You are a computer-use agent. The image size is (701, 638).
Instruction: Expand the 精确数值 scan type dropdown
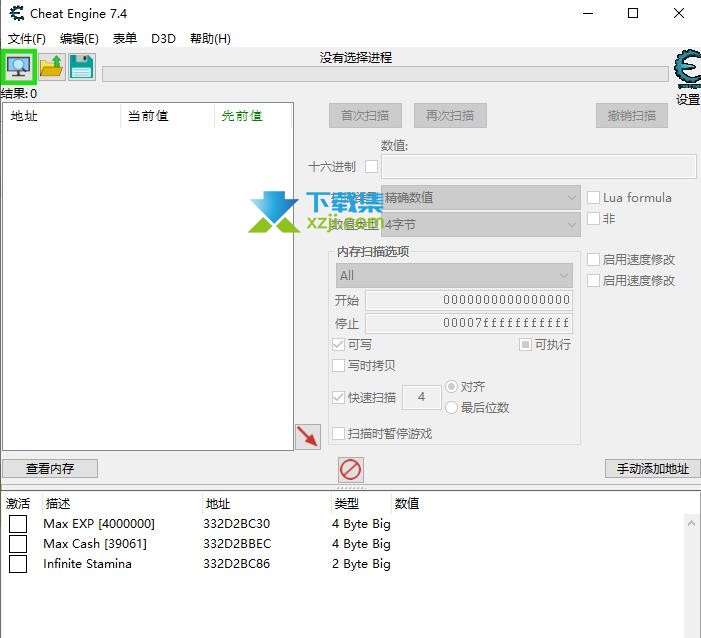(481, 198)
